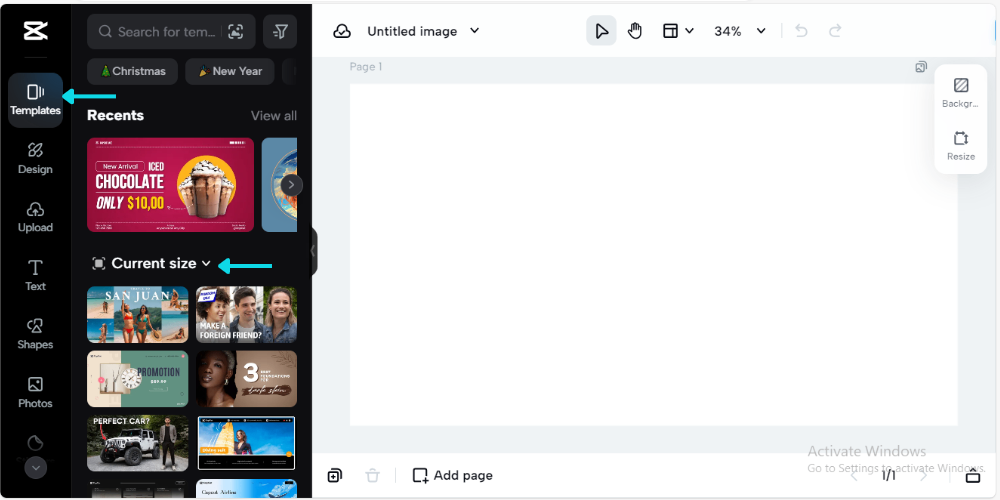Click the Untitled image title
1000x500 pixels.
click(x=412, y=31)
